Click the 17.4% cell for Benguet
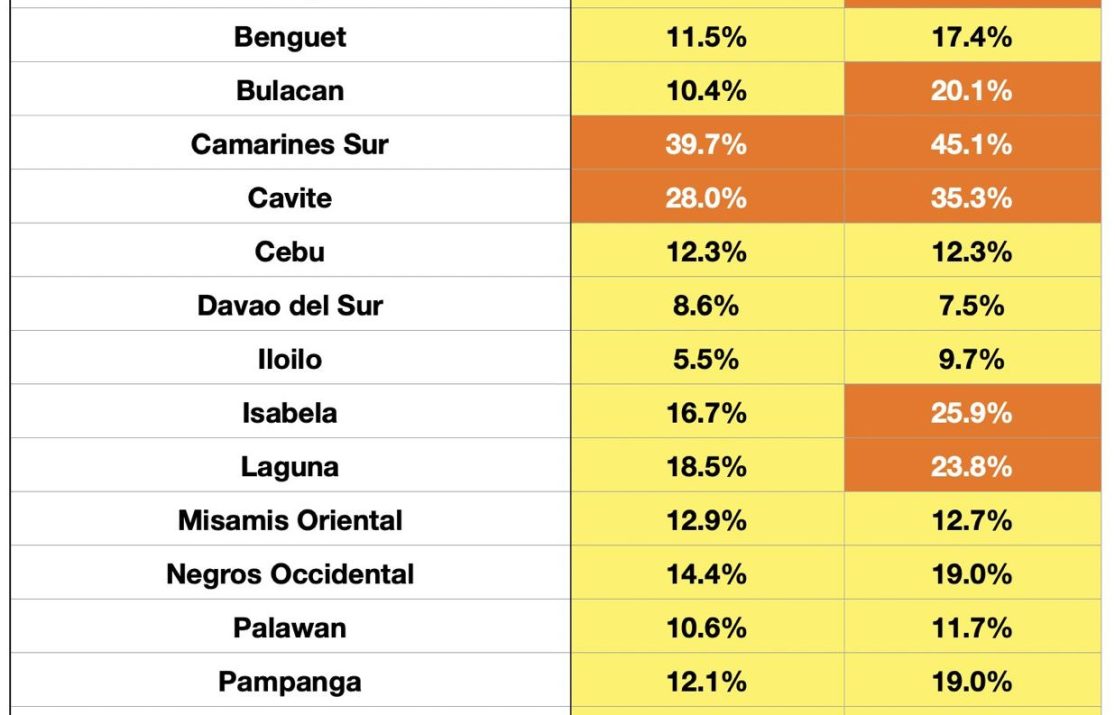Image resolution: width=1115 pixels, height=715 pixels. coord(971,37)
